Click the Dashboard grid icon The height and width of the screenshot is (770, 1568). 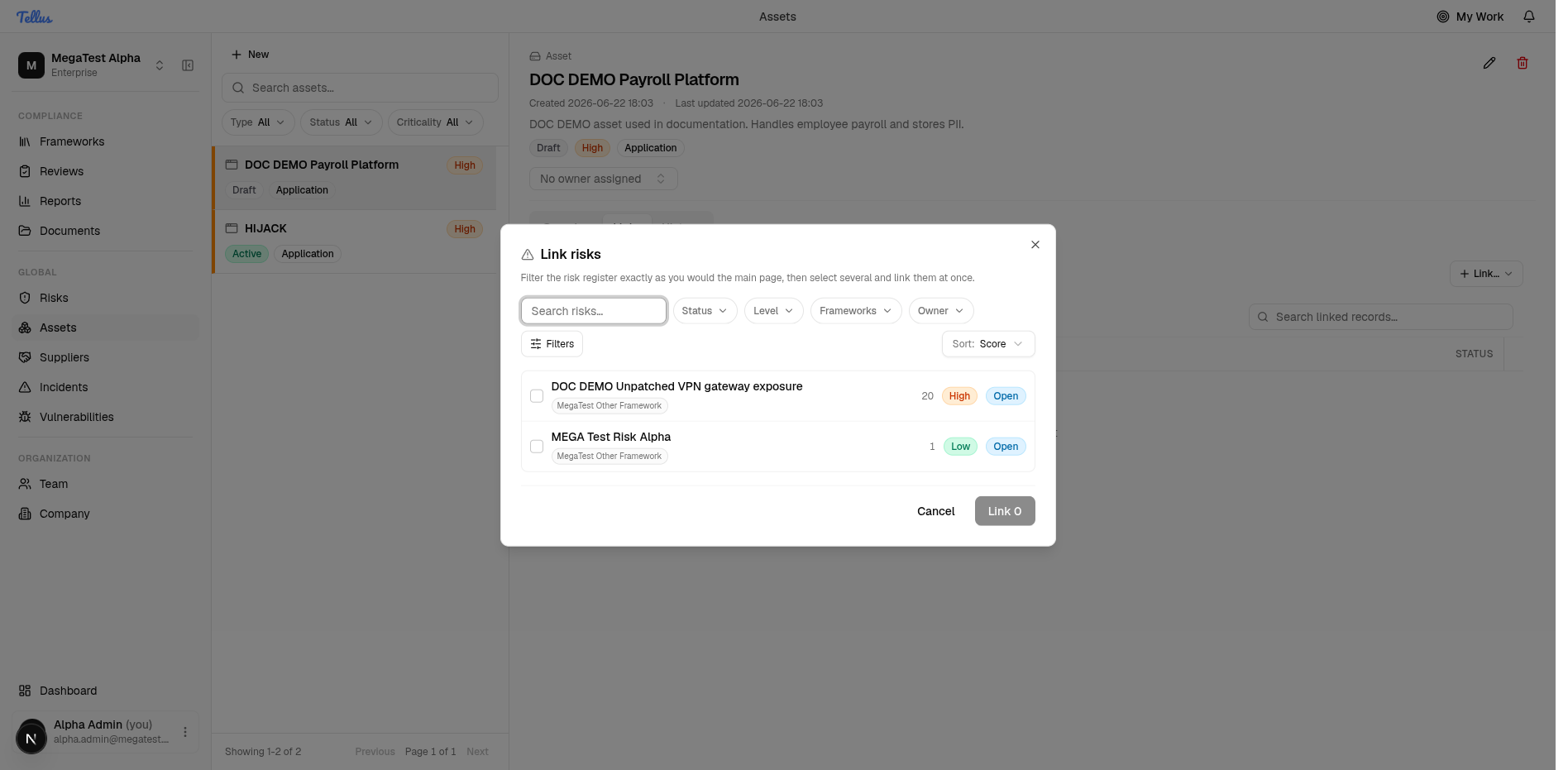coord(25,691)
